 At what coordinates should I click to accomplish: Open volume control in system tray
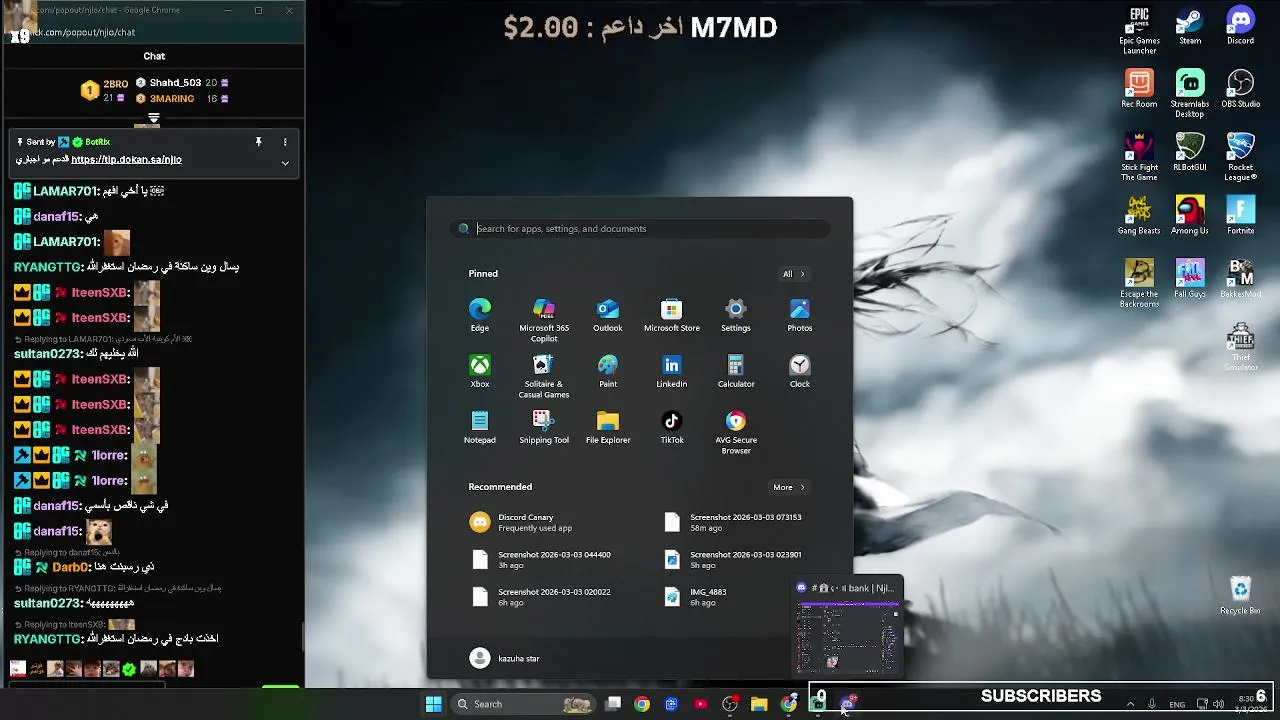pyautogui.click(x=1218, y=704)
